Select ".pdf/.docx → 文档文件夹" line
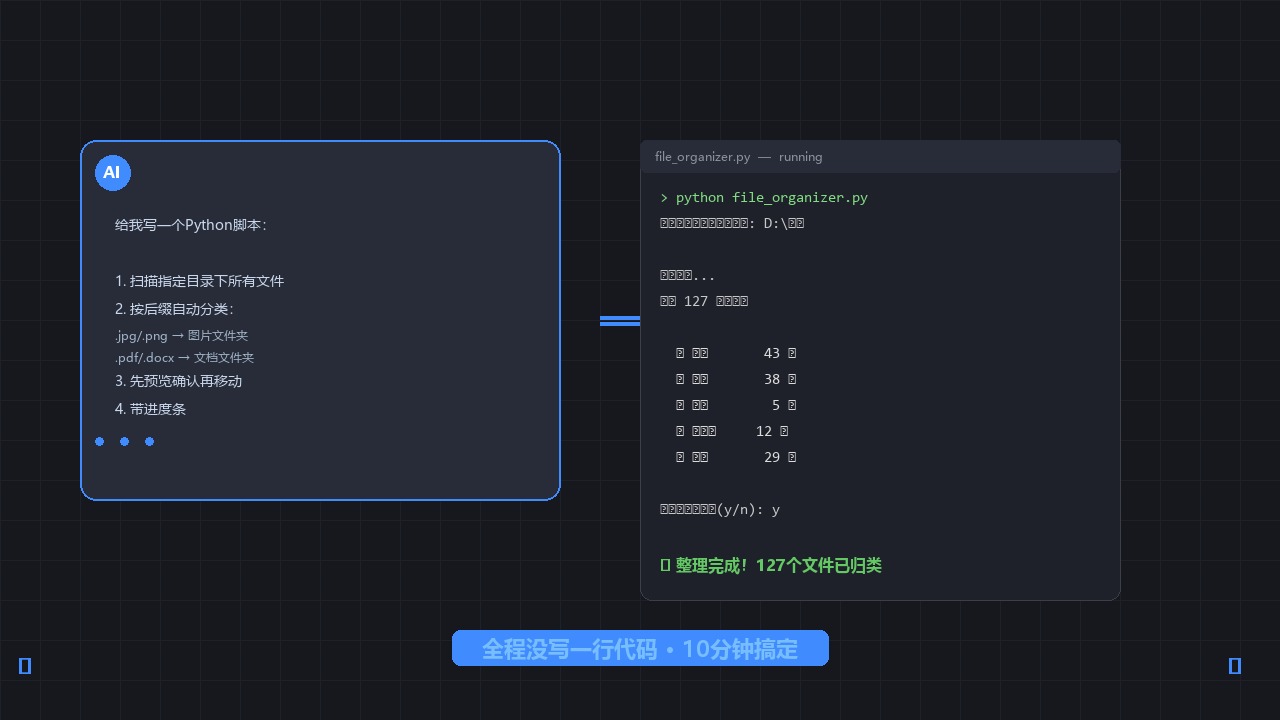This screenshot has height=720, width=1280. 184,358
